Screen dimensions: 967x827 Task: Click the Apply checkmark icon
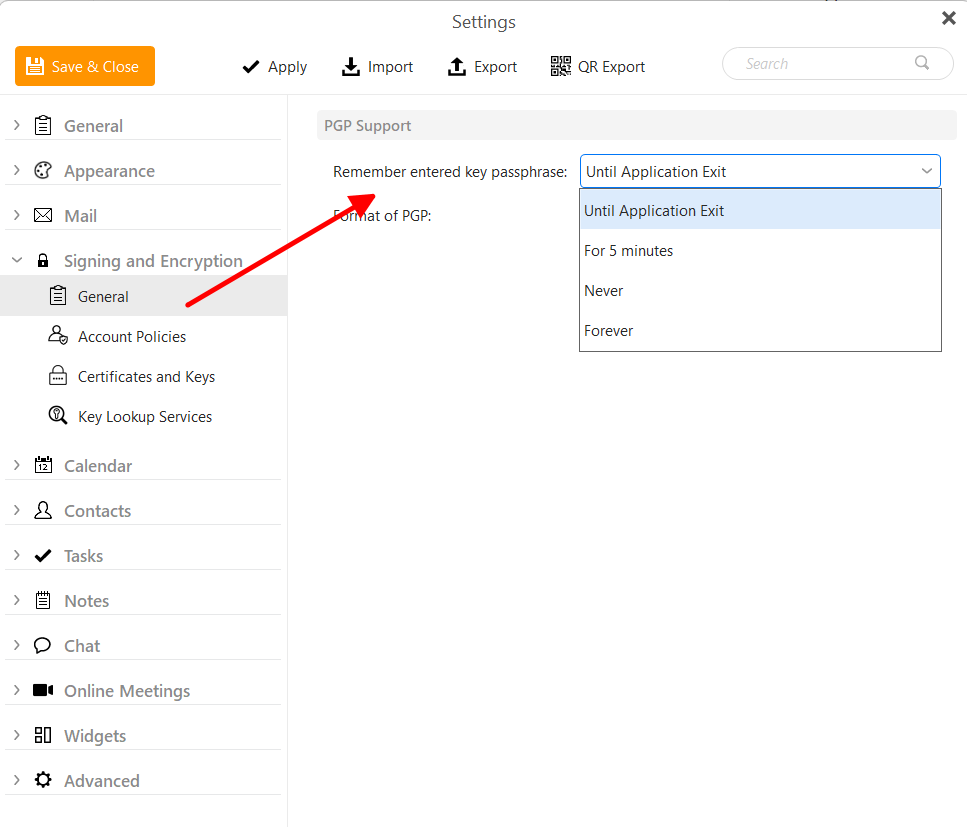(250, 67)
